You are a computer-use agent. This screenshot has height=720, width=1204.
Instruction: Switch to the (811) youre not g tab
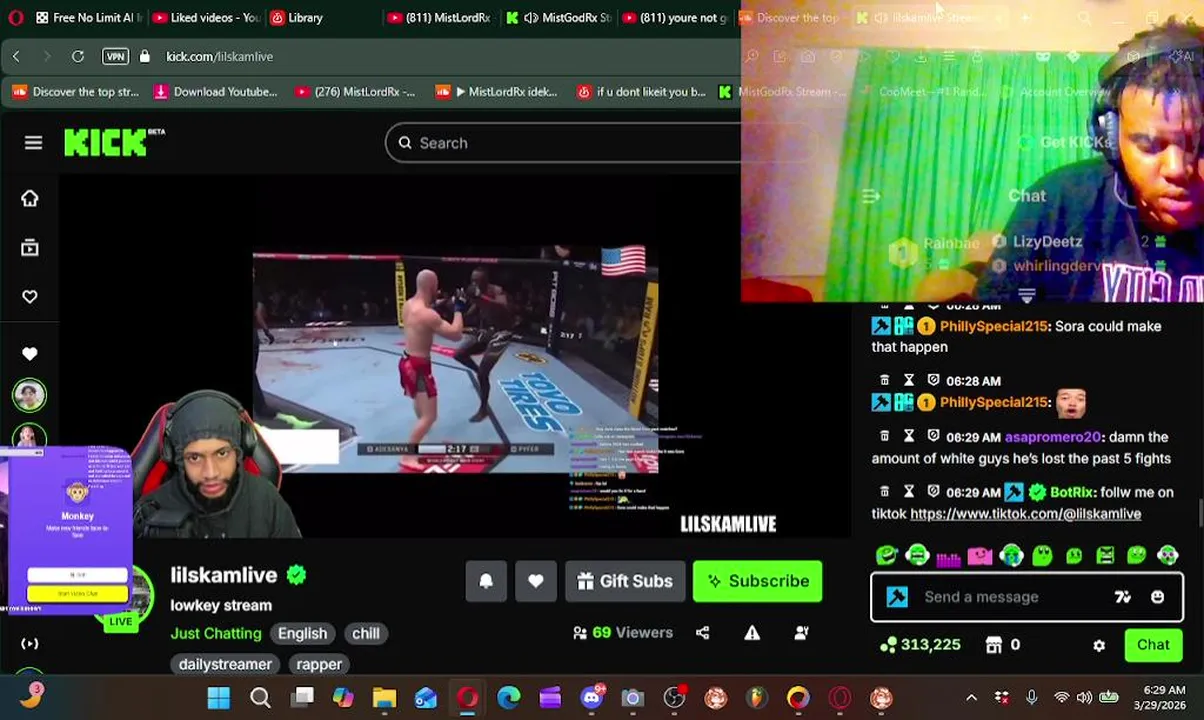point(674,17)
